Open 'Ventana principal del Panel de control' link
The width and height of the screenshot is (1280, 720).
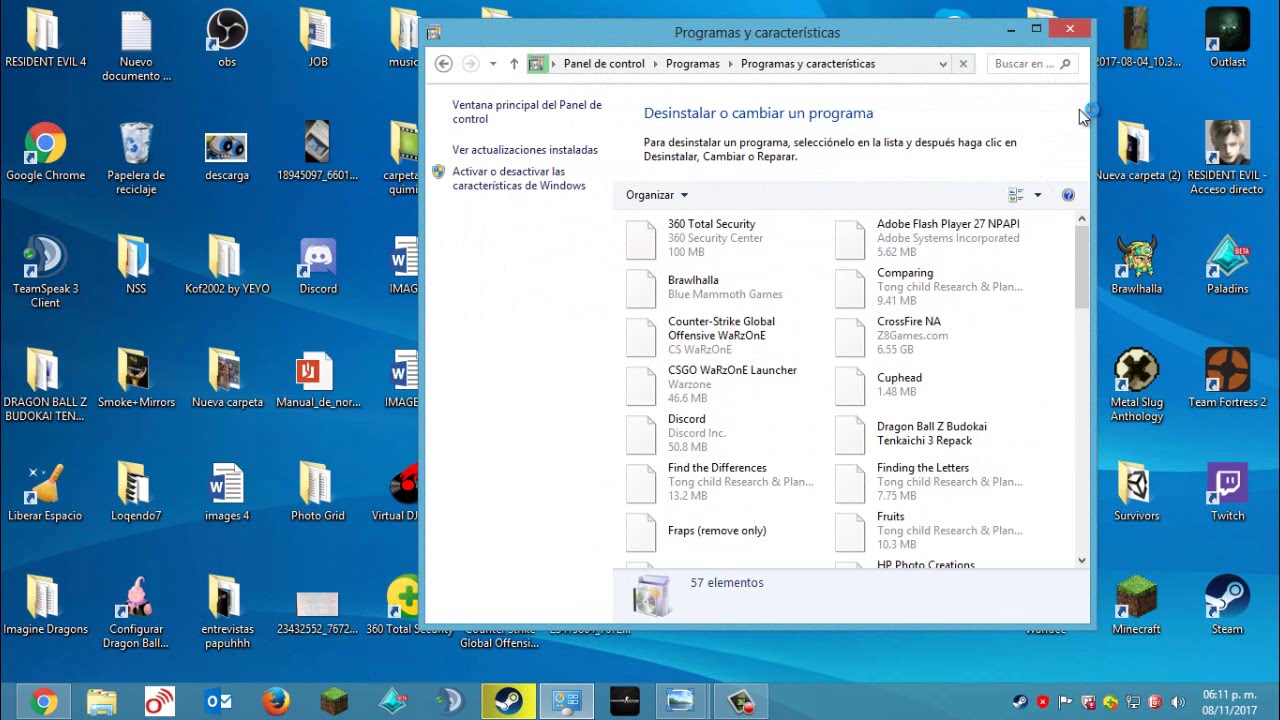[527, 112]
